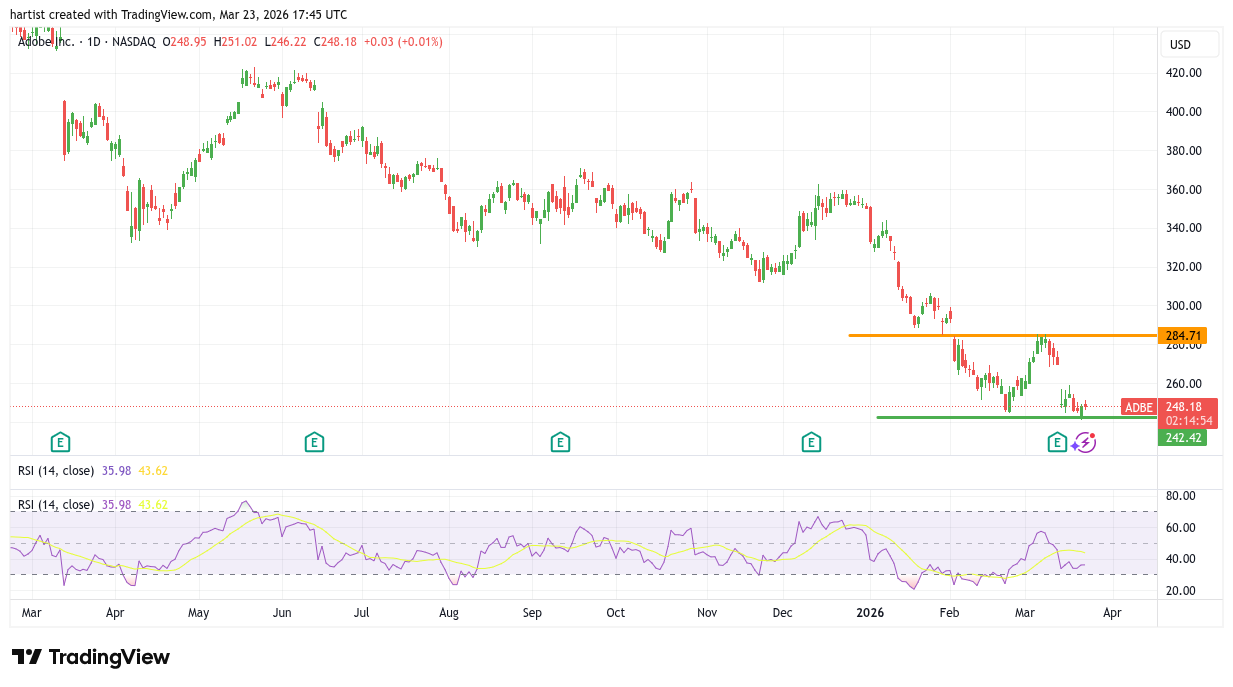Click the purple lightning bolt event icon
Viewport: 1233px width, 687px height.
[1084, 442]
